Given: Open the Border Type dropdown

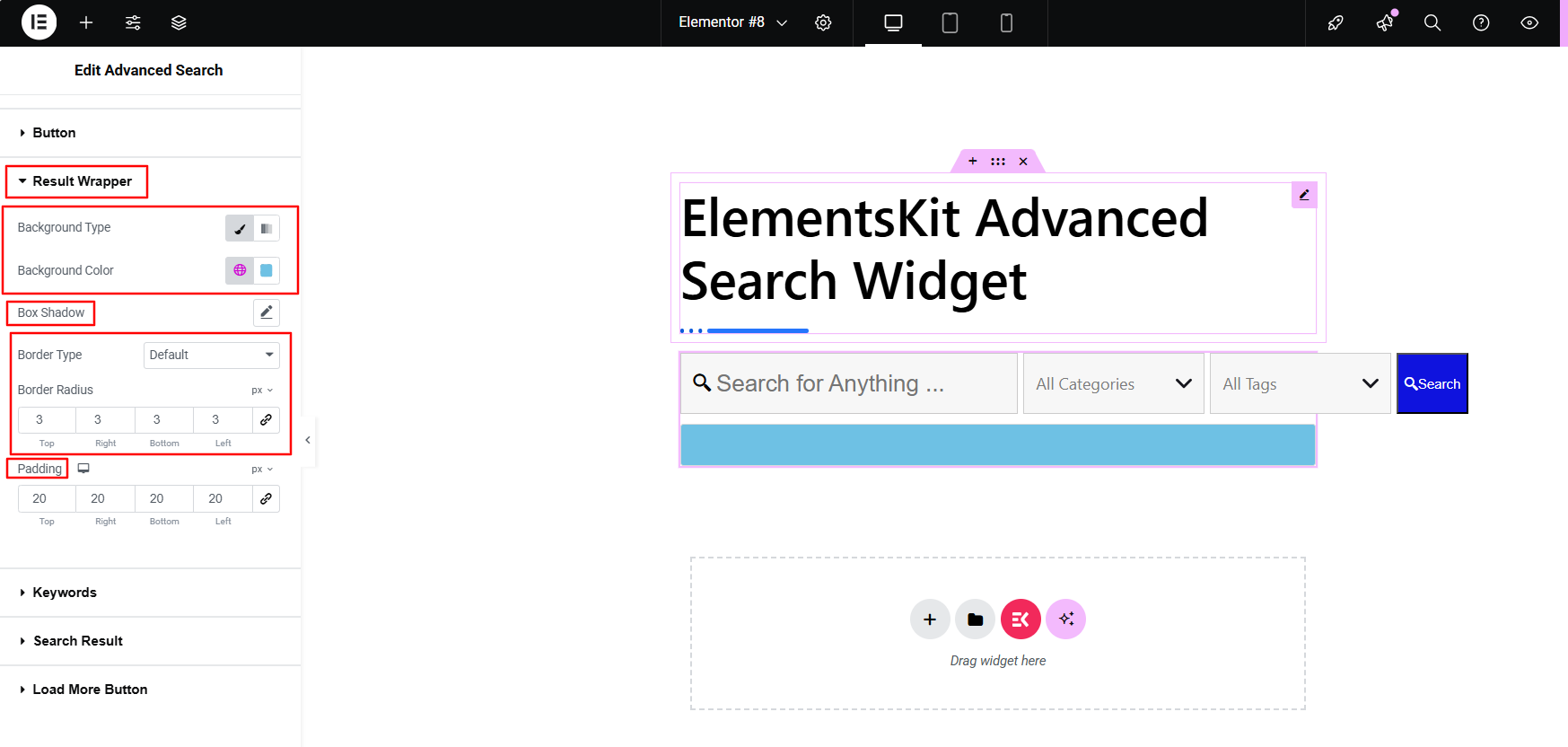Looking at the screenshot, I should [212, 355].
